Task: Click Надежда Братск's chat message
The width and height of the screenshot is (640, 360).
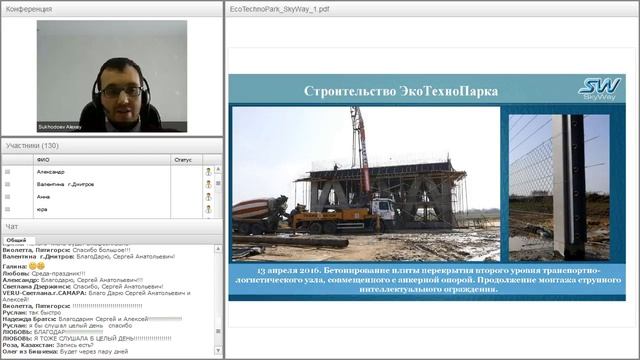Action: tap(92, 319)
